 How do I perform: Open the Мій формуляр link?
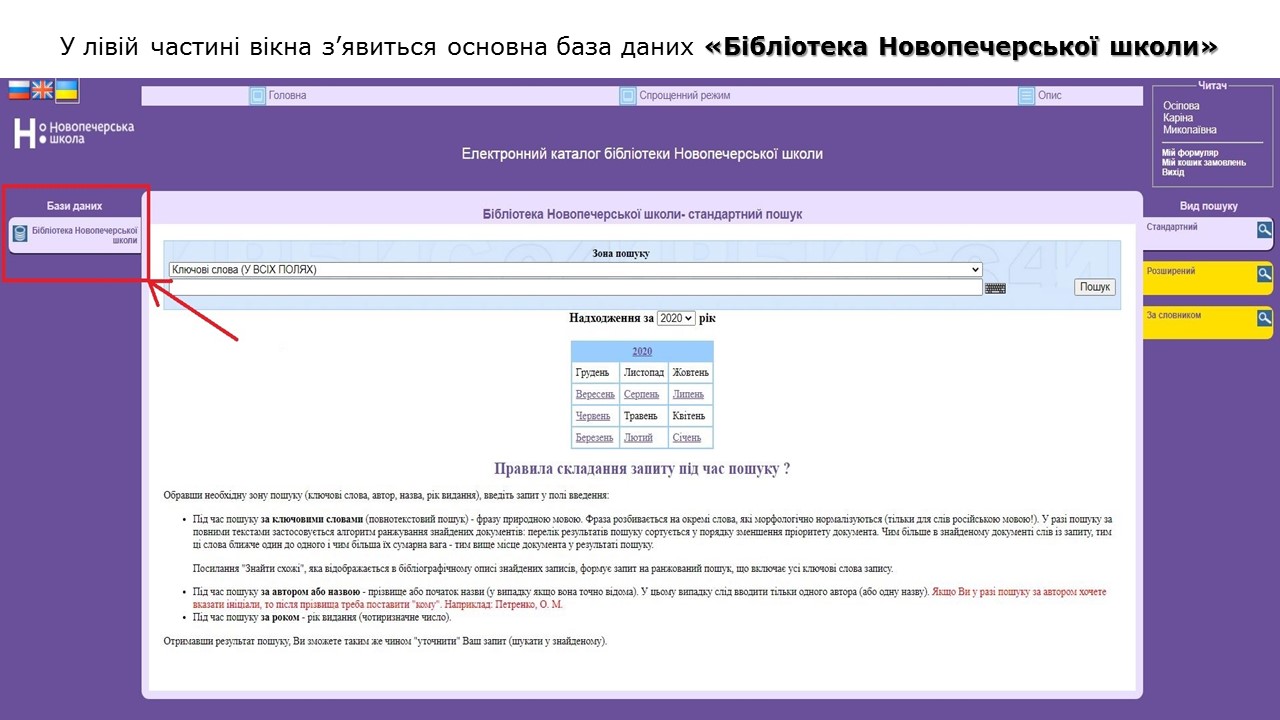pyautogui.click(x=1190, y=153)
